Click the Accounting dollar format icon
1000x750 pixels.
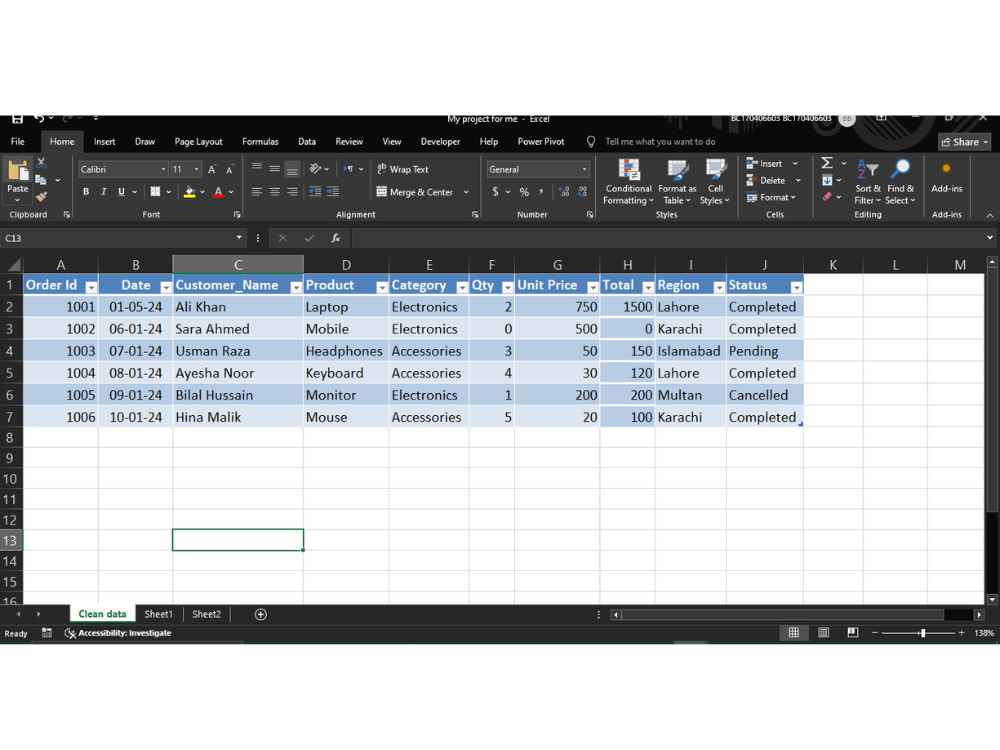496,191
